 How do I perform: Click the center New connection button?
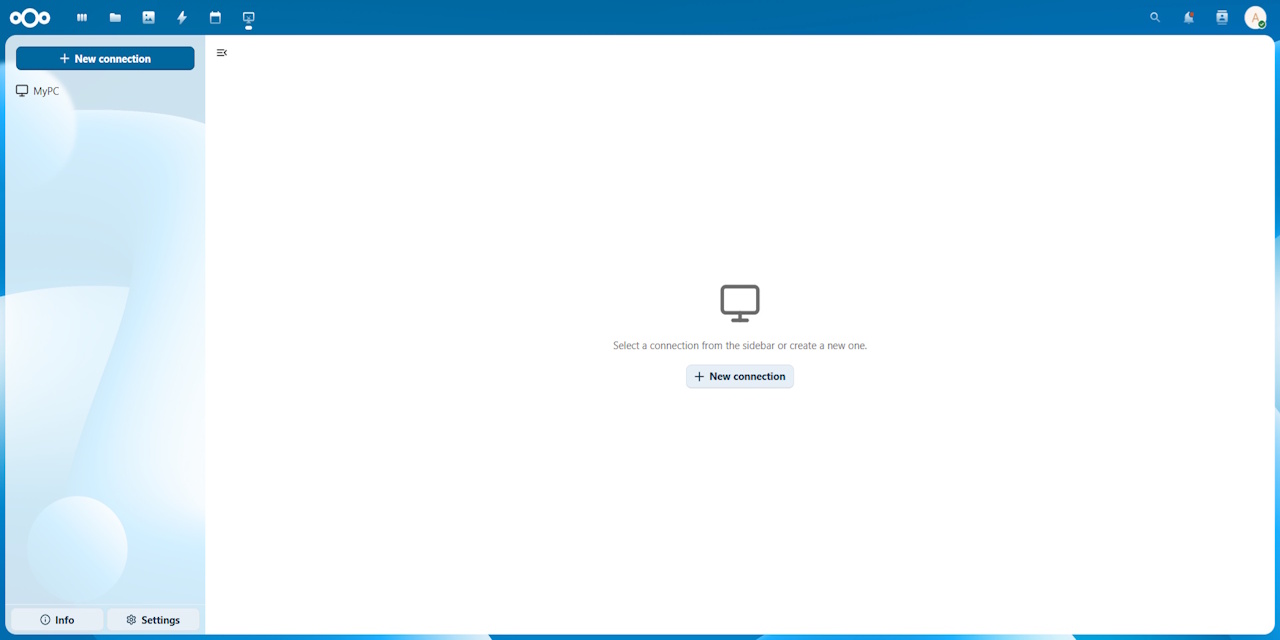pos(740,377)
